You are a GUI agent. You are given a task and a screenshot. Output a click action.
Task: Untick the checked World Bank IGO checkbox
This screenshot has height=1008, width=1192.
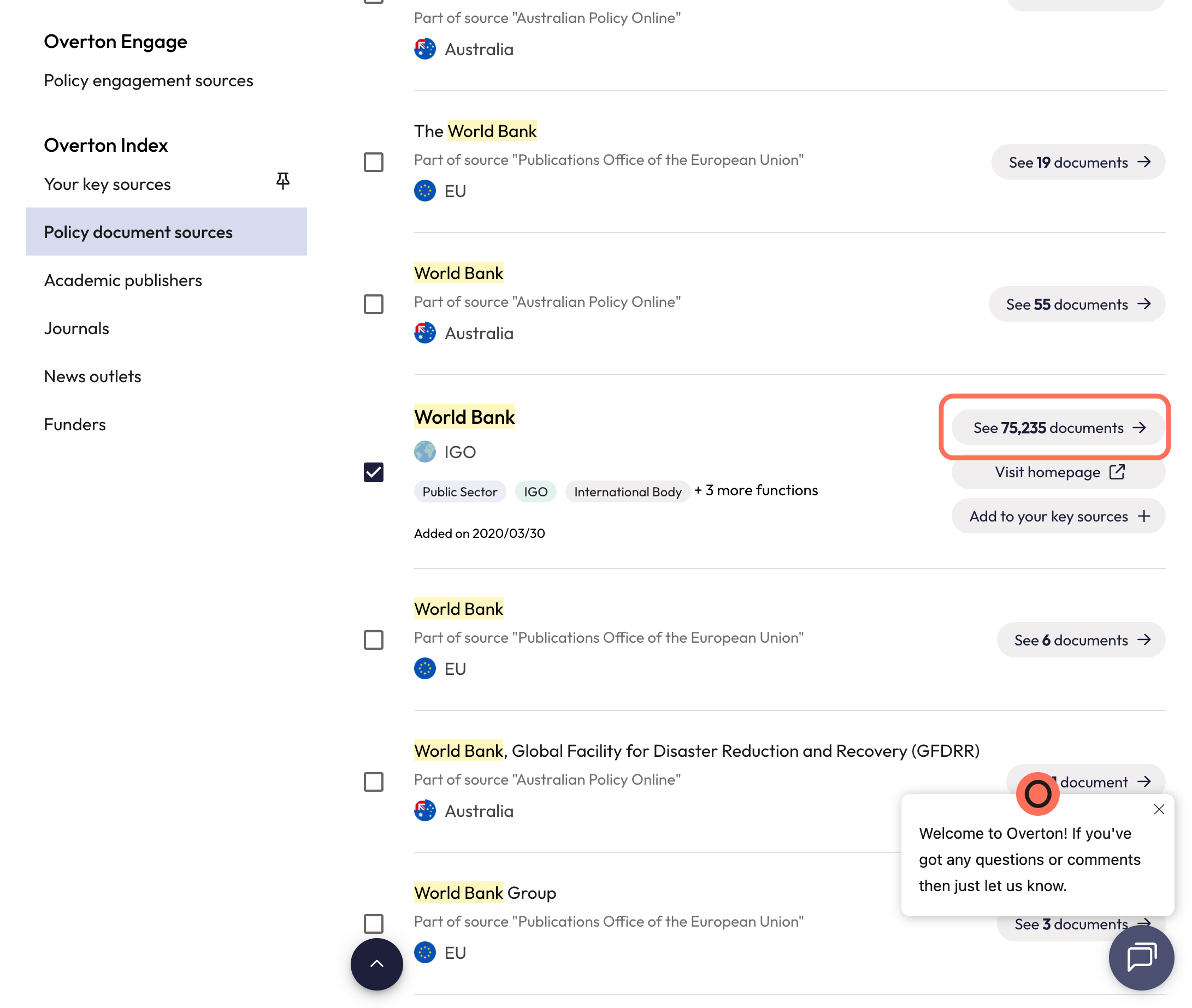(373, 471)
